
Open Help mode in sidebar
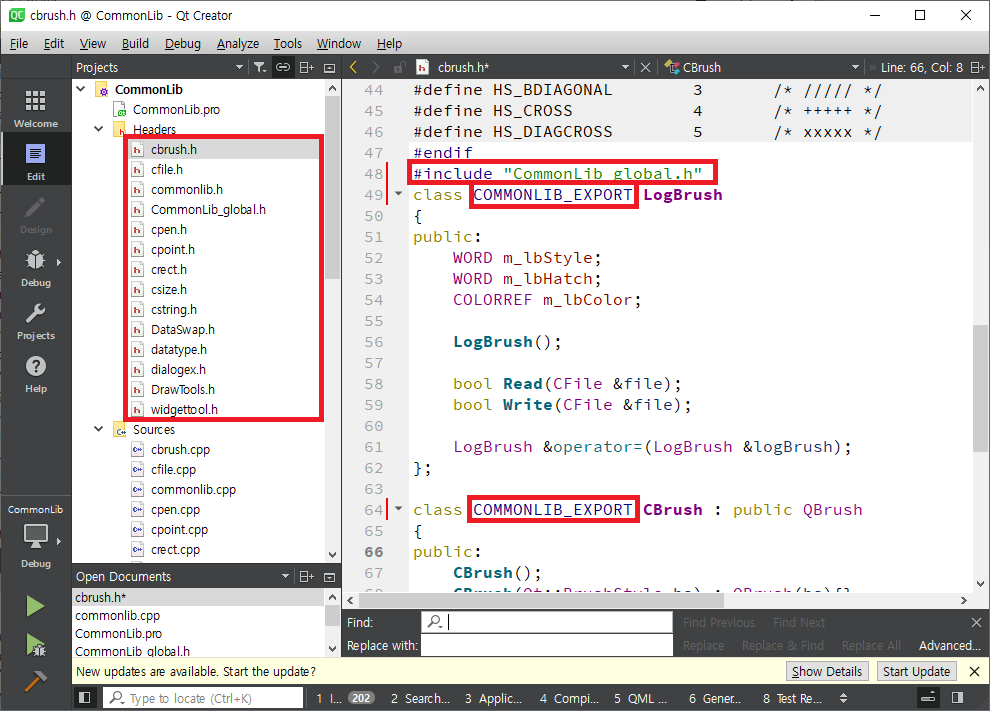35,373
